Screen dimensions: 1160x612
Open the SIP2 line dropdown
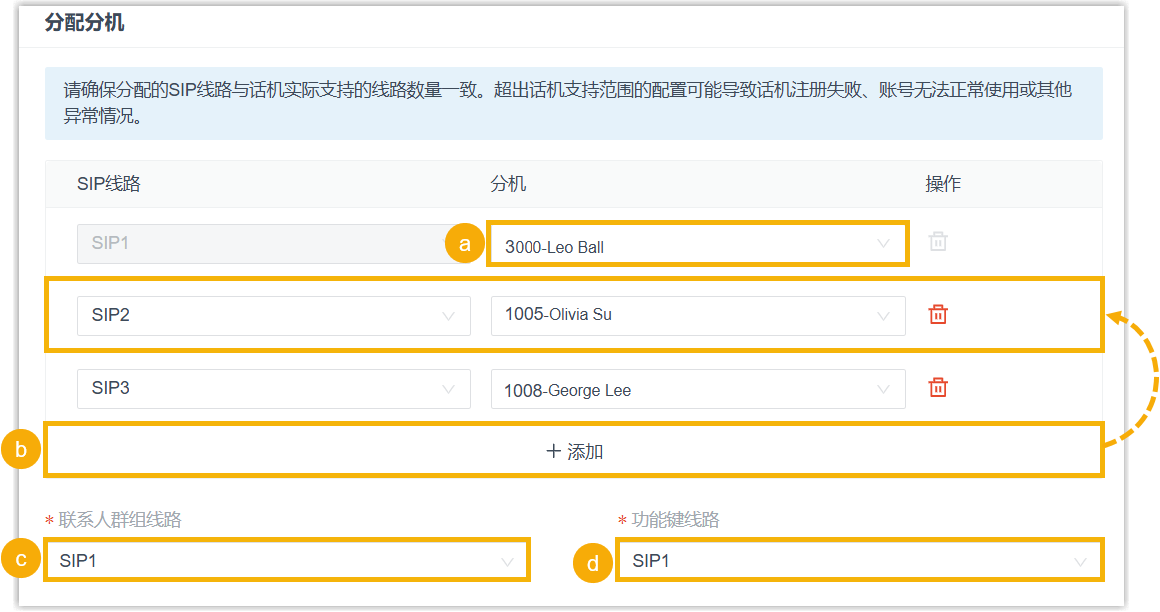(274, 316)
